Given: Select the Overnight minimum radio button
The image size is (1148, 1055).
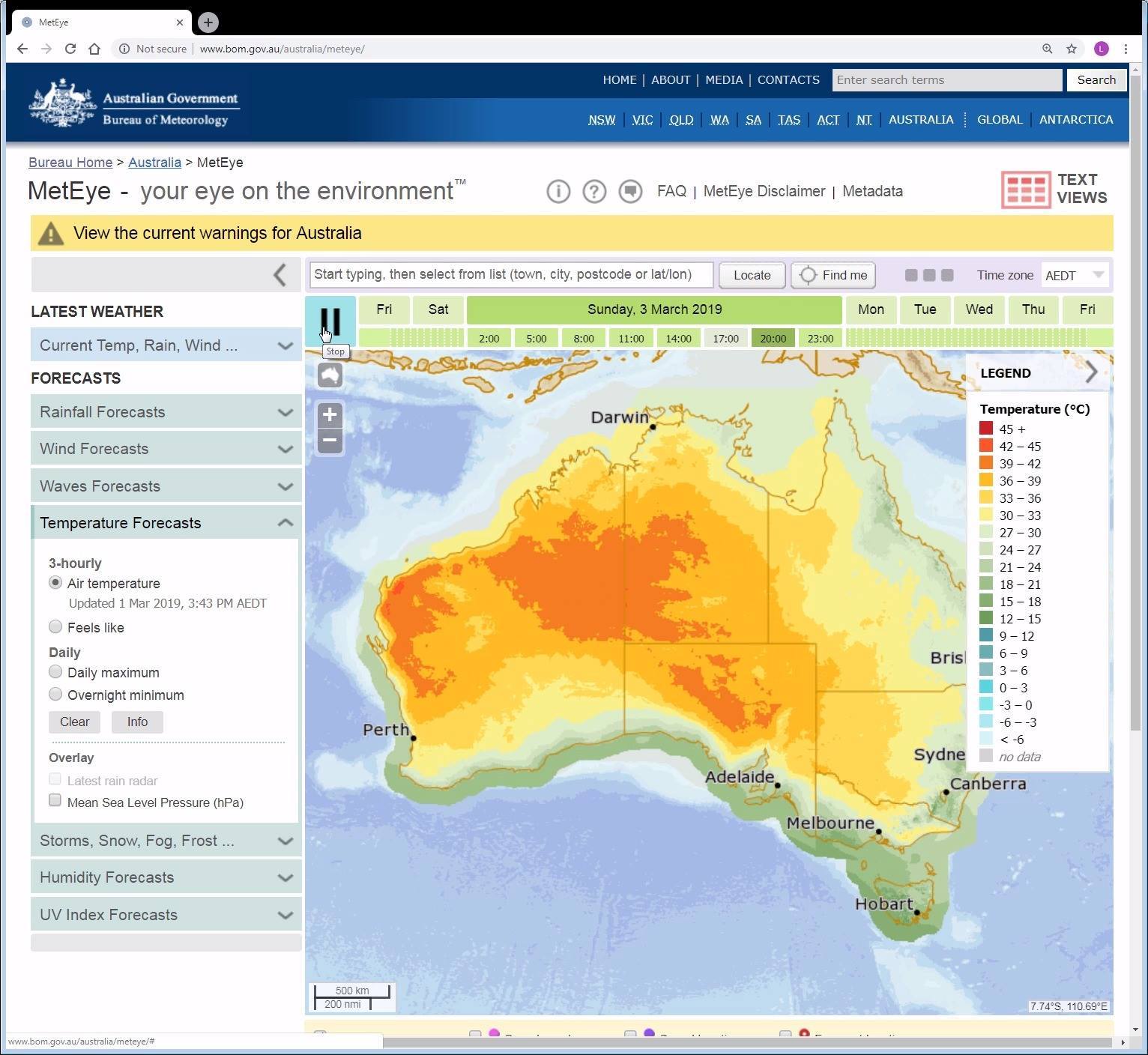Looking at the screenshot, I should click(55, 694).
